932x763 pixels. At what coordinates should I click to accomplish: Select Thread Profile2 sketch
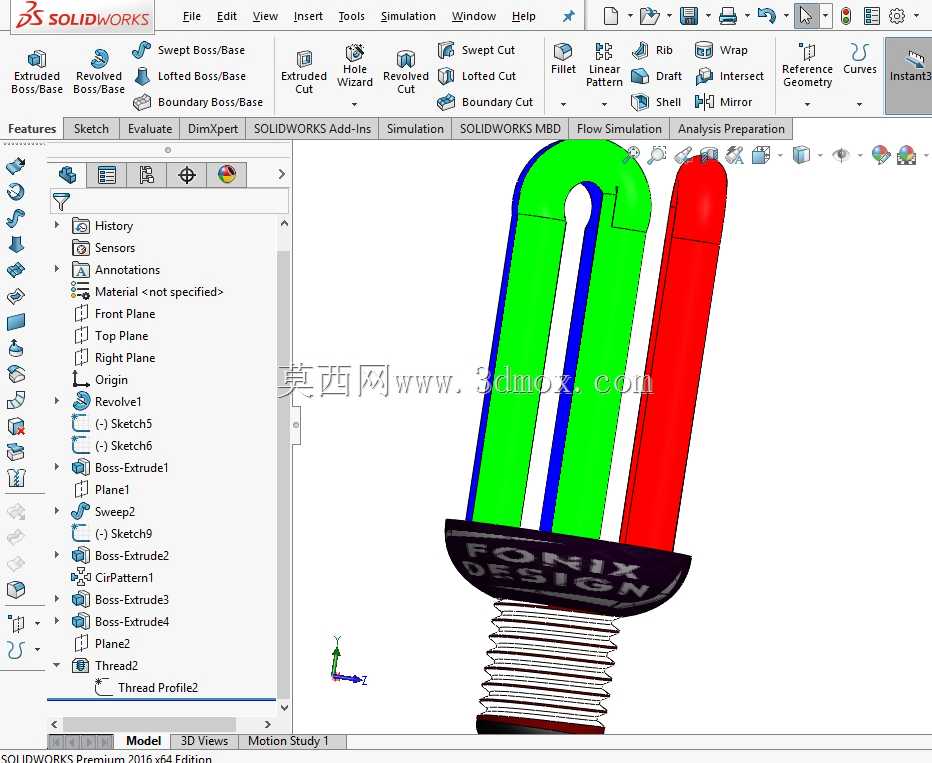click(x=146, y=687)
